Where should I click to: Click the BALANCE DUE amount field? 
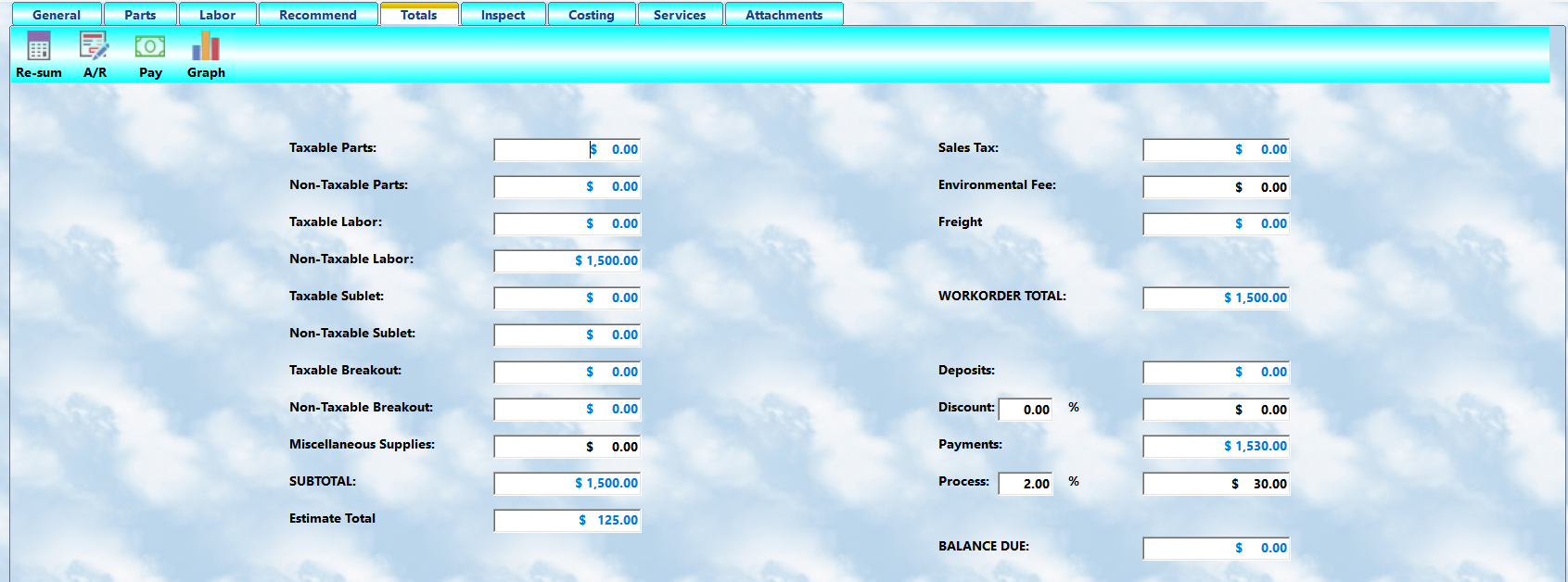[1217, 548]
